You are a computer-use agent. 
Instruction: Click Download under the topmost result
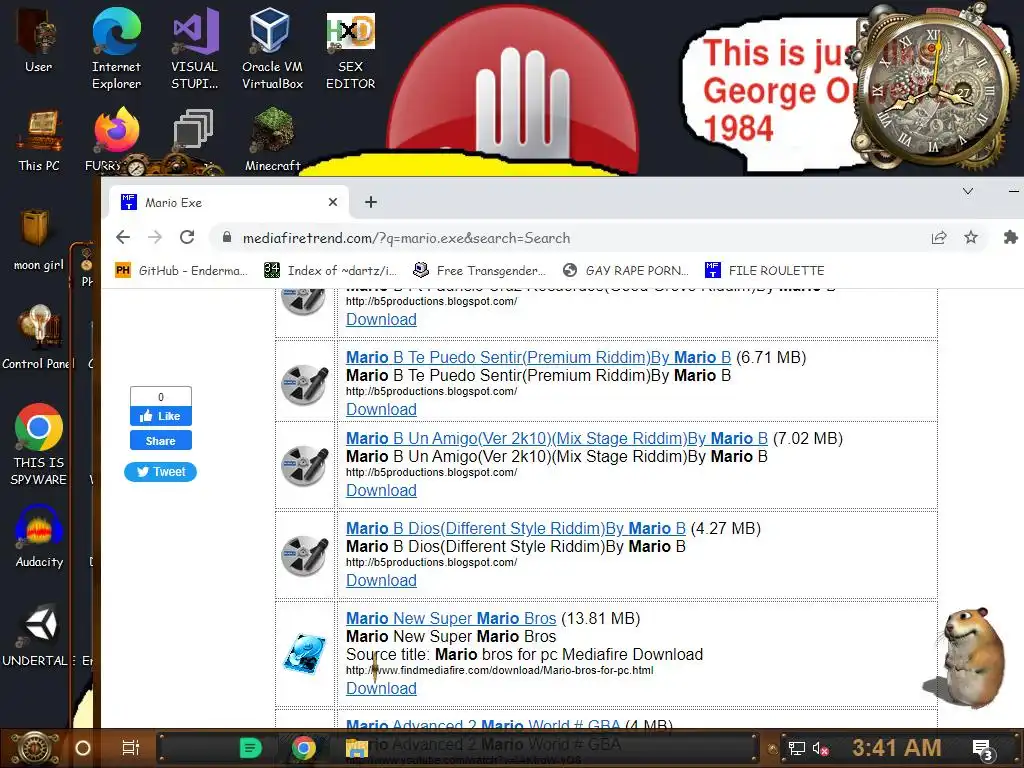coord(381,319)
